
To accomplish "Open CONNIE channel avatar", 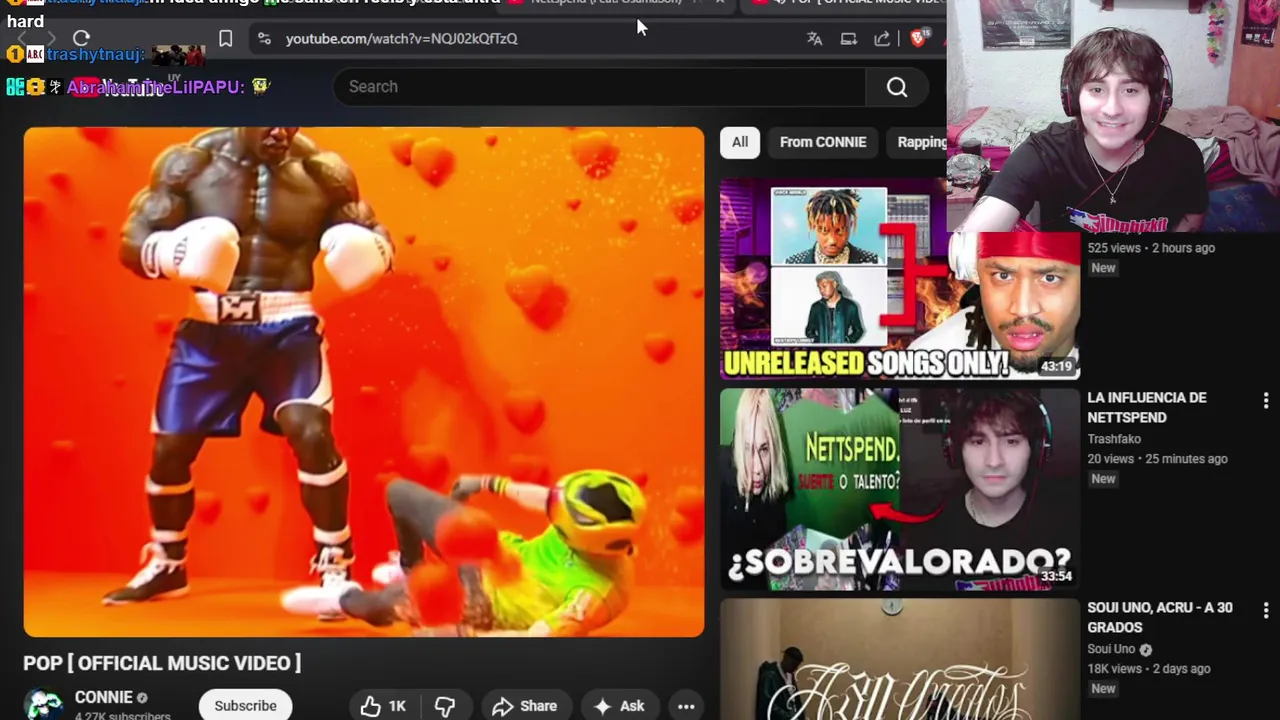I will [x=44, y=705].
